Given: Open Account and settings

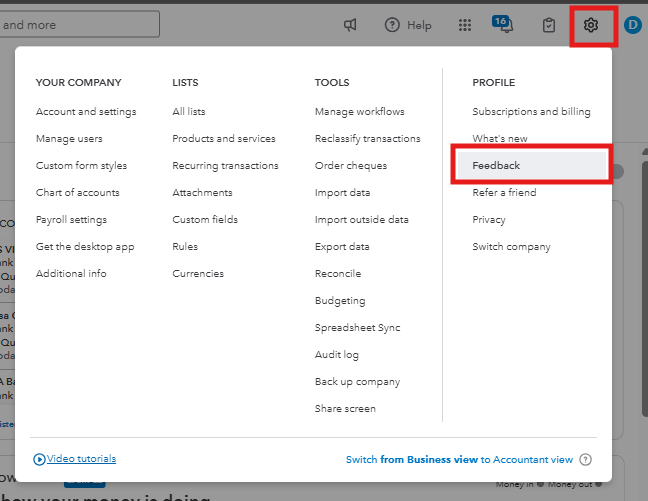Looking at the screenshot, I should click(86, 112).
